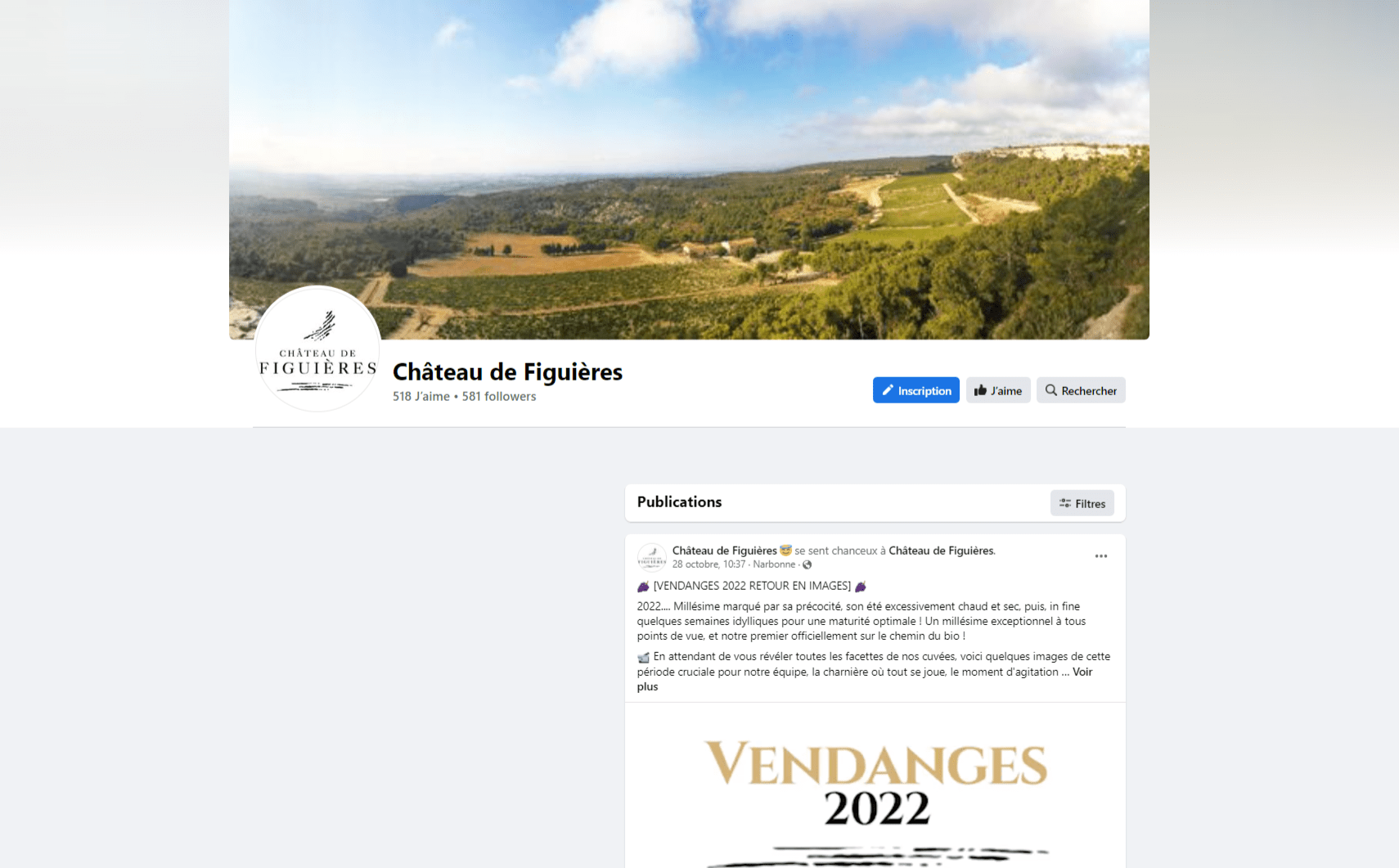Open the vineyard cover photo
Image resolution: width=1399 pixels, height=868 pixels.
point(689,169)
